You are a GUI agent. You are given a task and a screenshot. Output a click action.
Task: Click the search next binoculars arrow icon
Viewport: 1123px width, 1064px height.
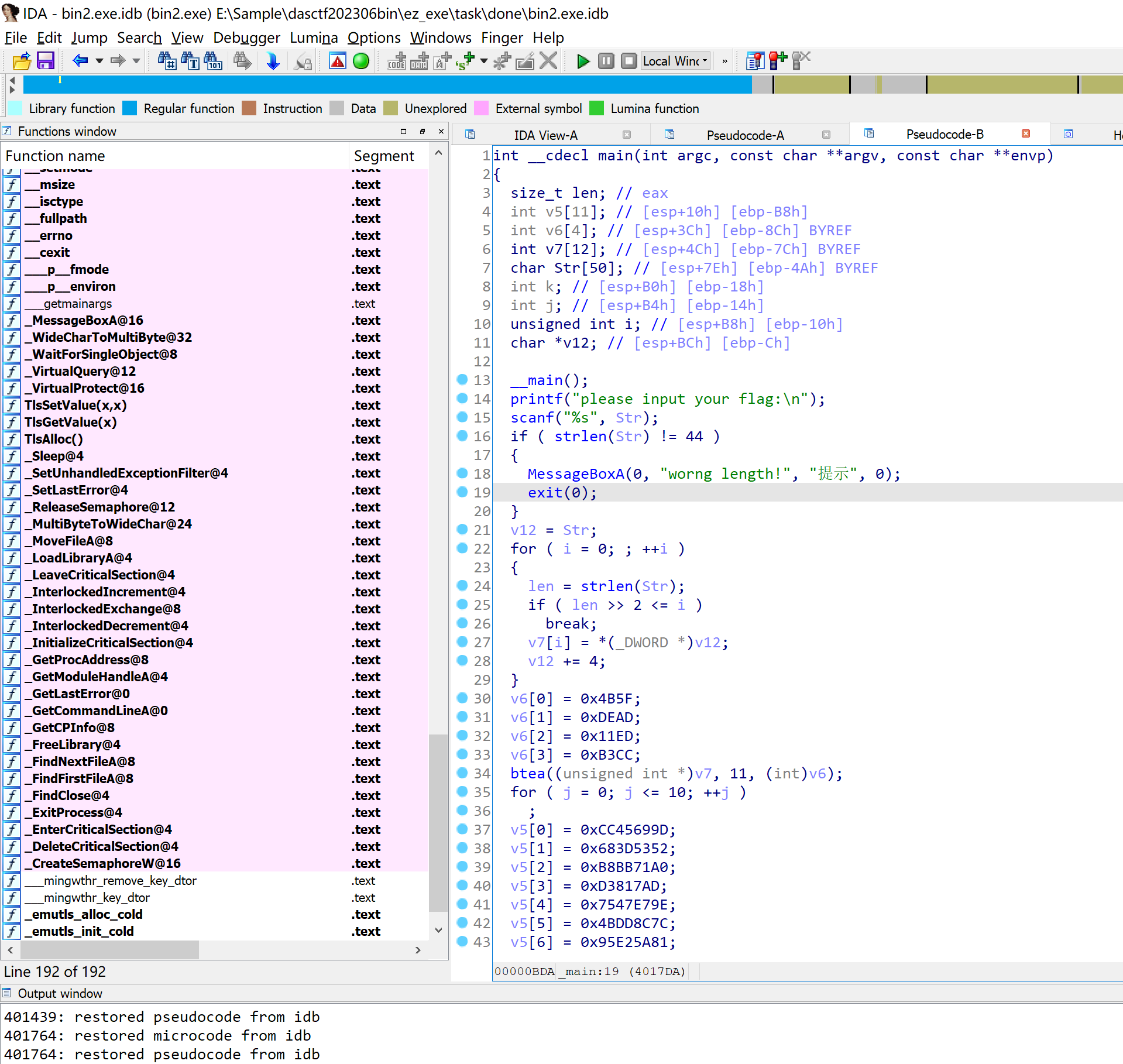[x=242, y=61]
